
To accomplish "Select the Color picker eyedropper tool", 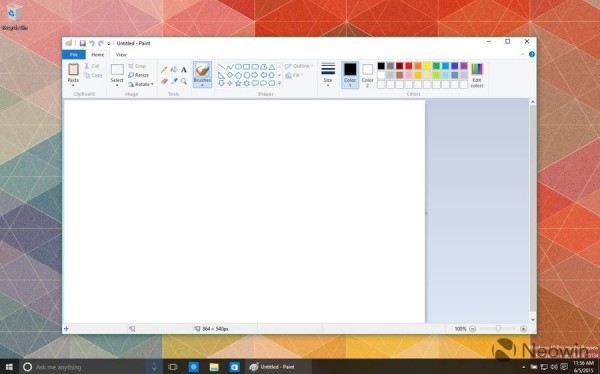I will pos(174,81).
